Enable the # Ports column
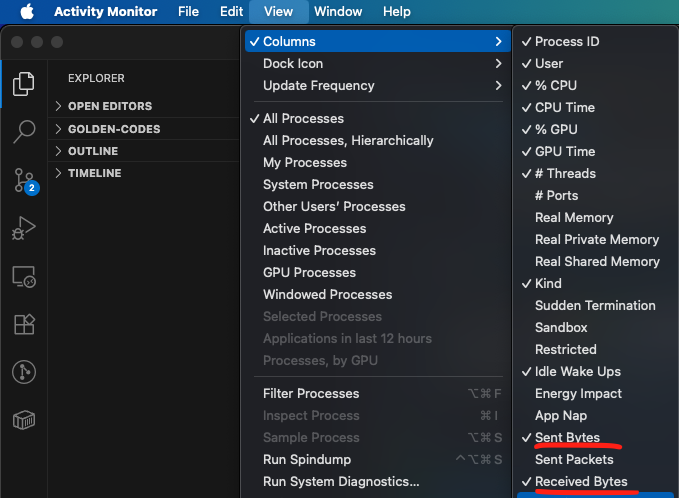The height and width of the screenshot is (498, 679). tap(595, 196)
